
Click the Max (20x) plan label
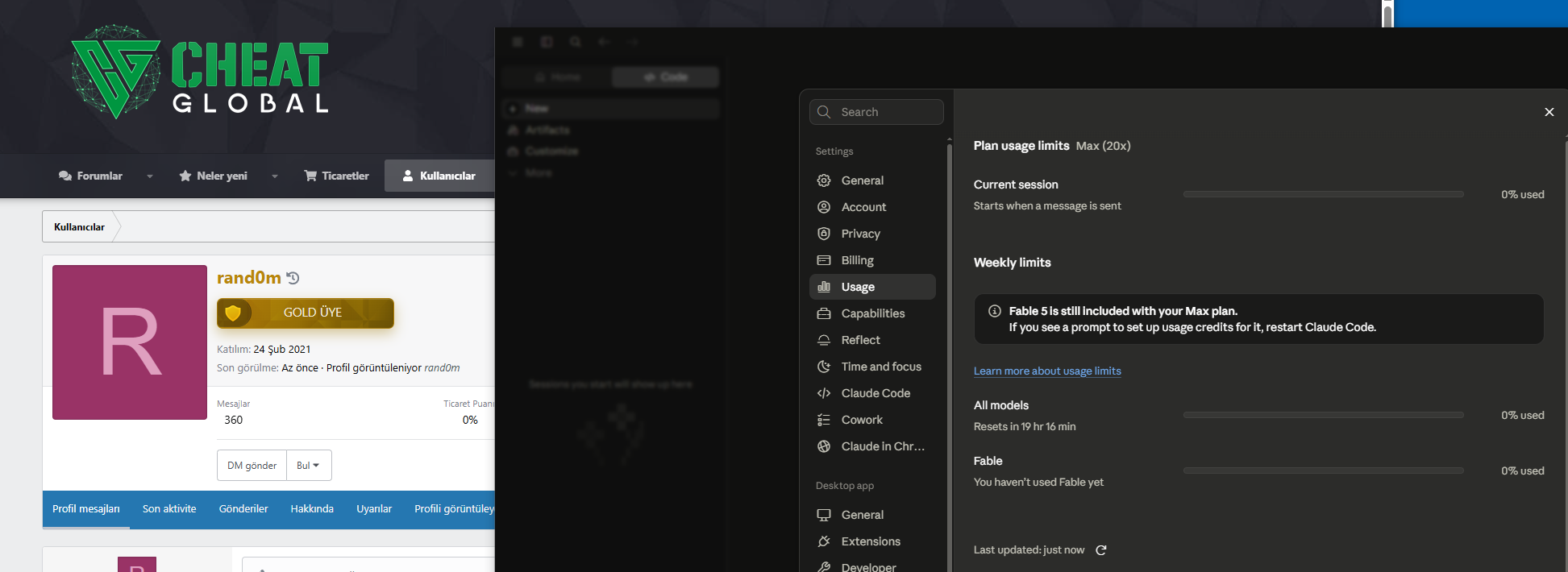coord(1103,146)
